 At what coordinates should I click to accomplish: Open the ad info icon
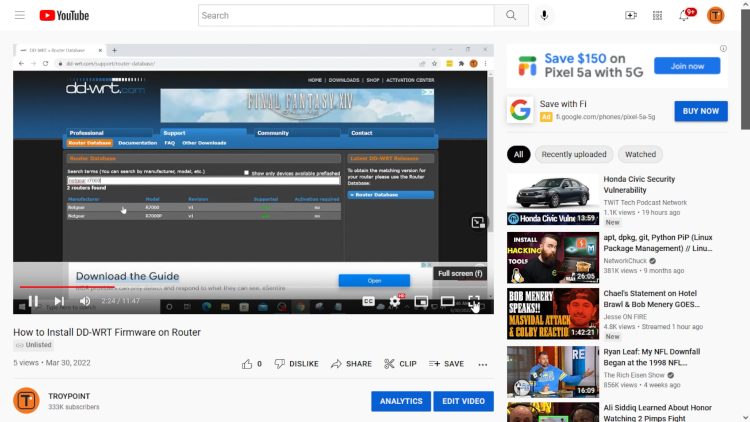[x=723, y=48]
